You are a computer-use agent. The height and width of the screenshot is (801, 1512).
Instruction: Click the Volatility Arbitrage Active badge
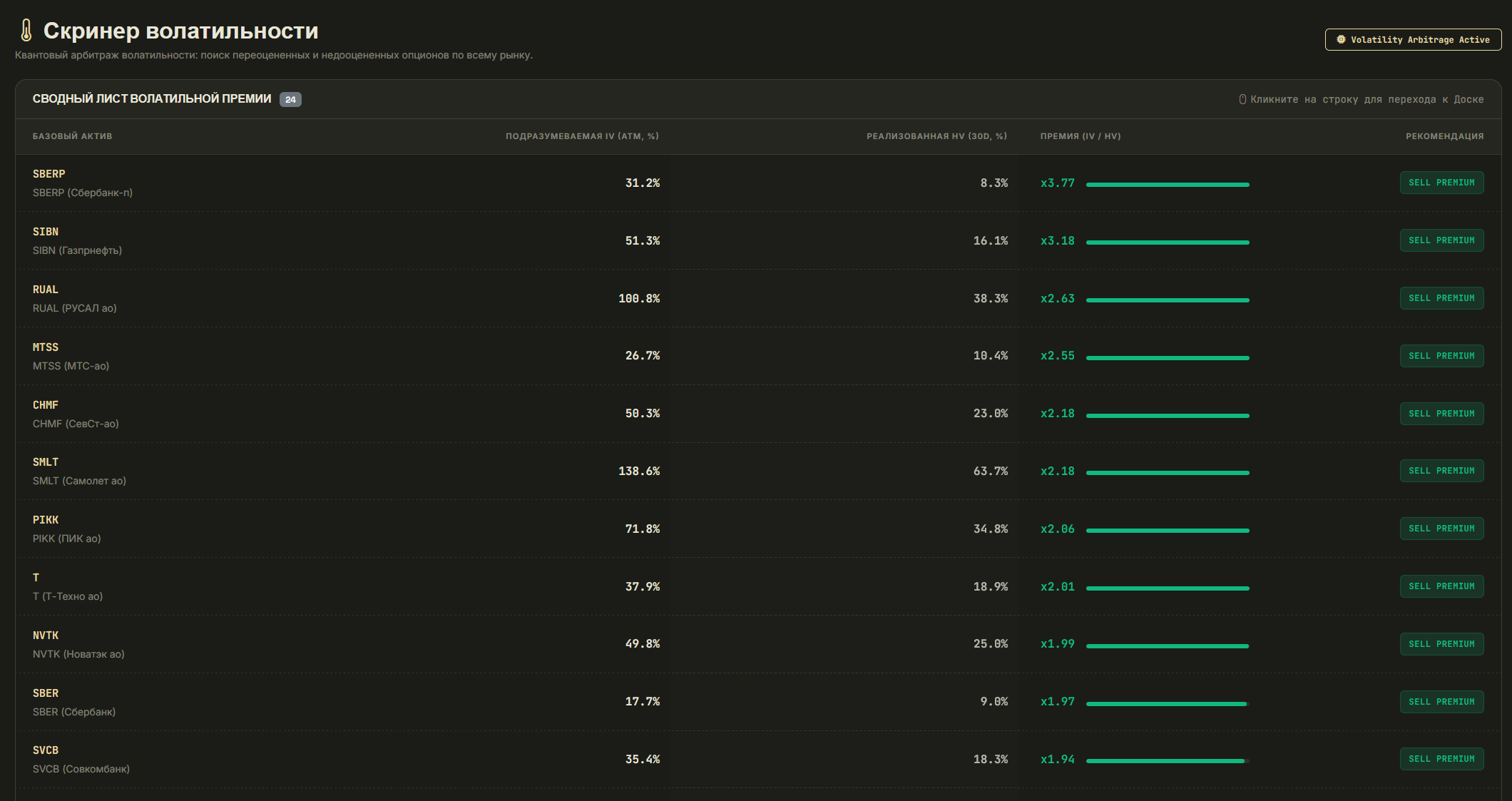[1413, 40]
